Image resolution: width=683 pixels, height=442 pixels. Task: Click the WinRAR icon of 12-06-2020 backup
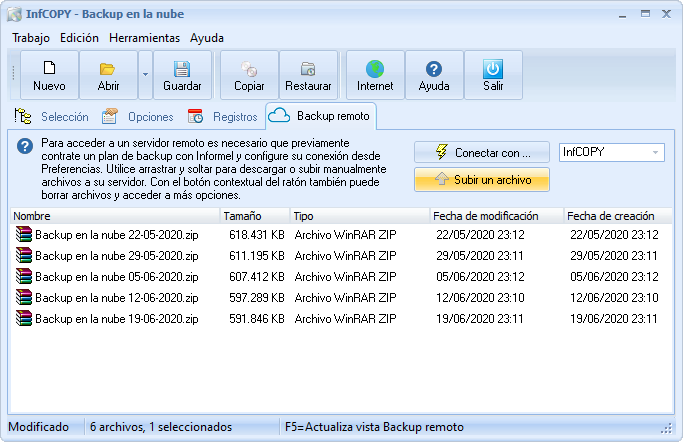[x=24, y=297]
